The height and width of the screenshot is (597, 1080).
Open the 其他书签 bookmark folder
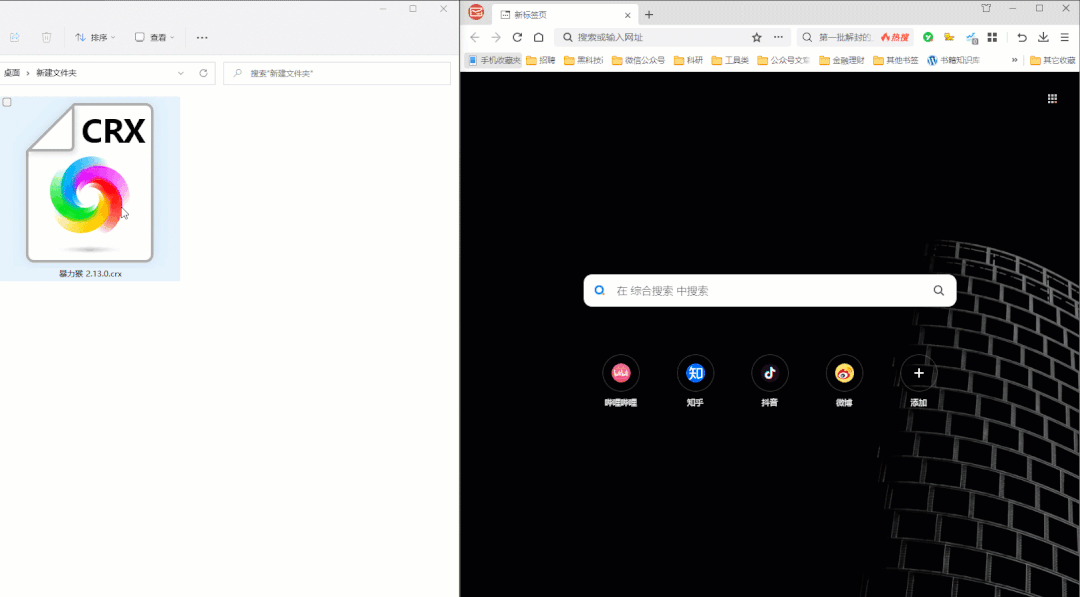pos(895,61)
